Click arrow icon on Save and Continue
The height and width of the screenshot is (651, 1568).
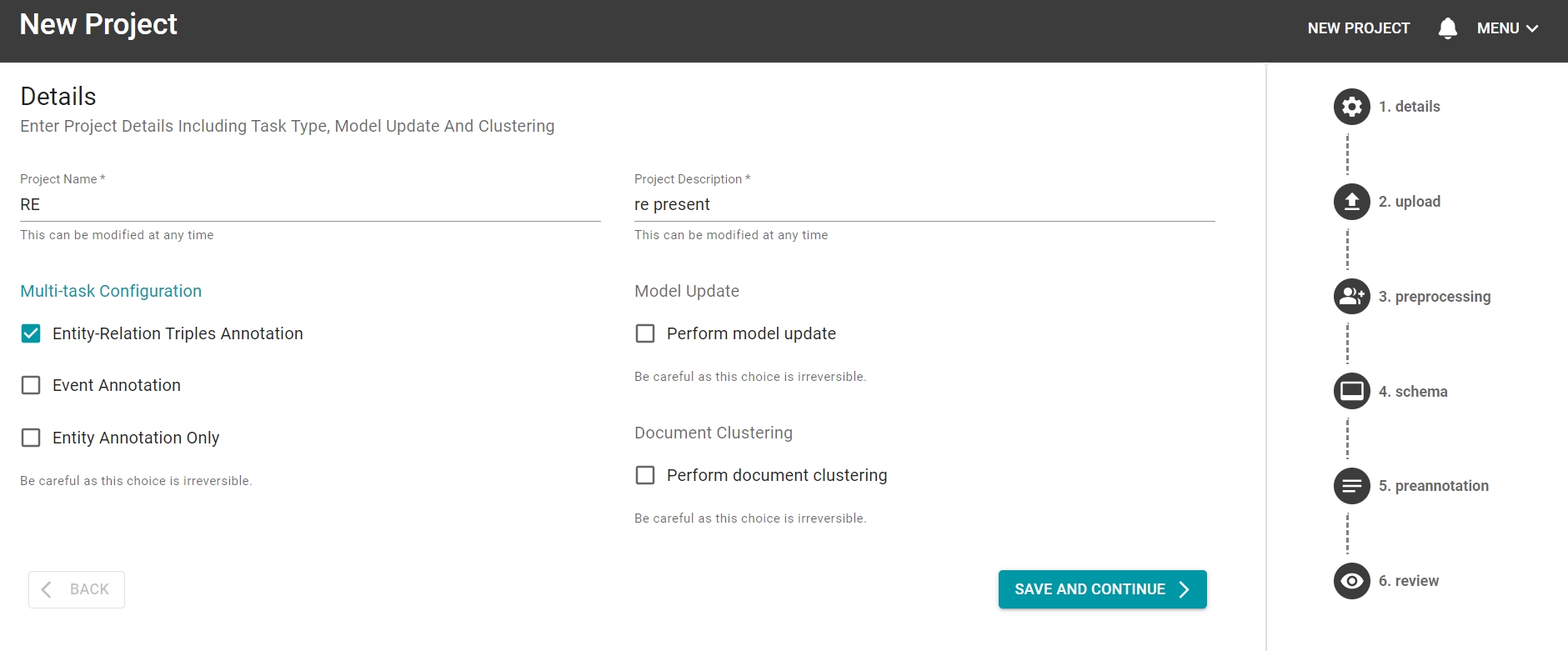click(1185, 589)
